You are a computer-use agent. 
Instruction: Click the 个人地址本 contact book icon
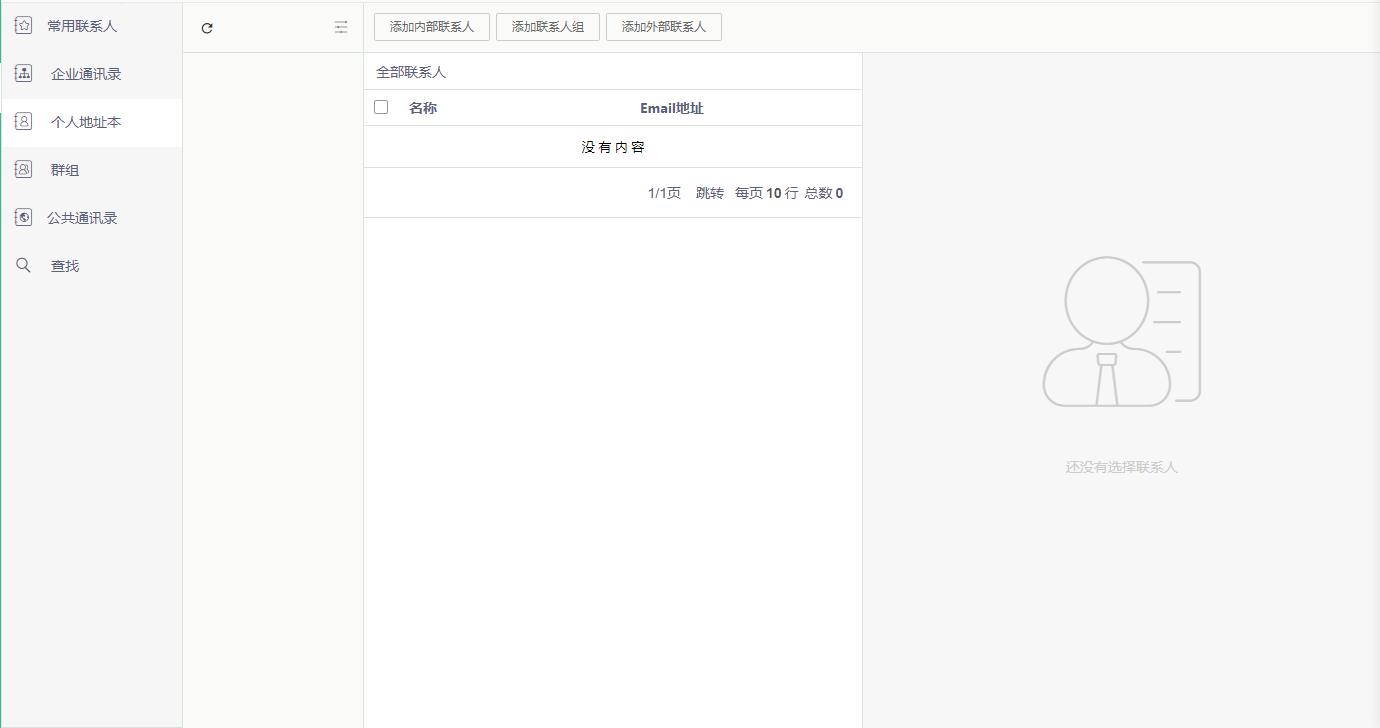coord(23,122)
